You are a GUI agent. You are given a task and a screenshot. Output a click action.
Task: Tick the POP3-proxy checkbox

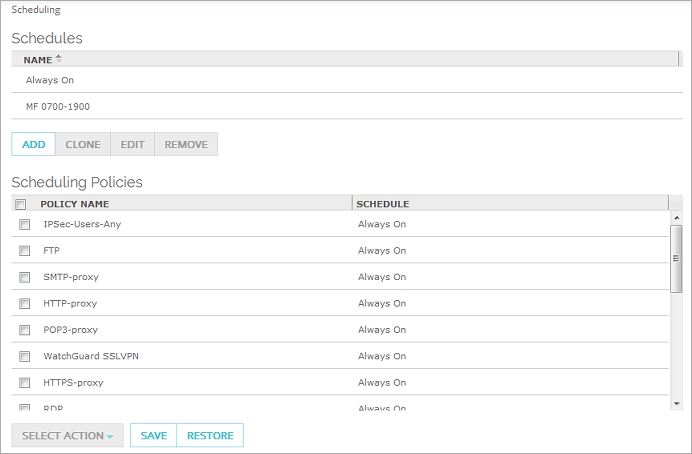coord(25,330)
